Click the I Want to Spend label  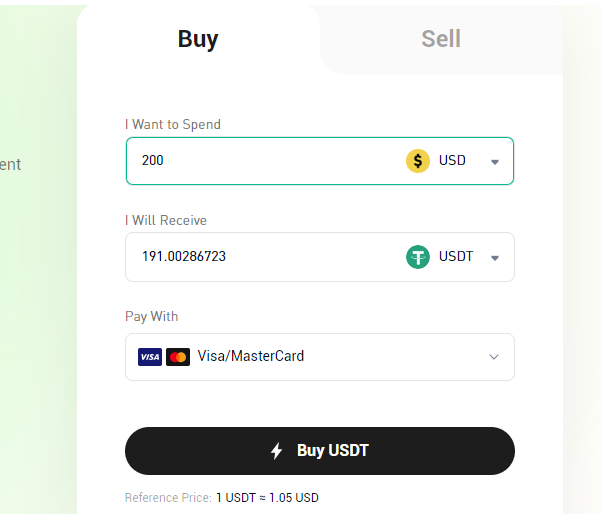[173, 124]
